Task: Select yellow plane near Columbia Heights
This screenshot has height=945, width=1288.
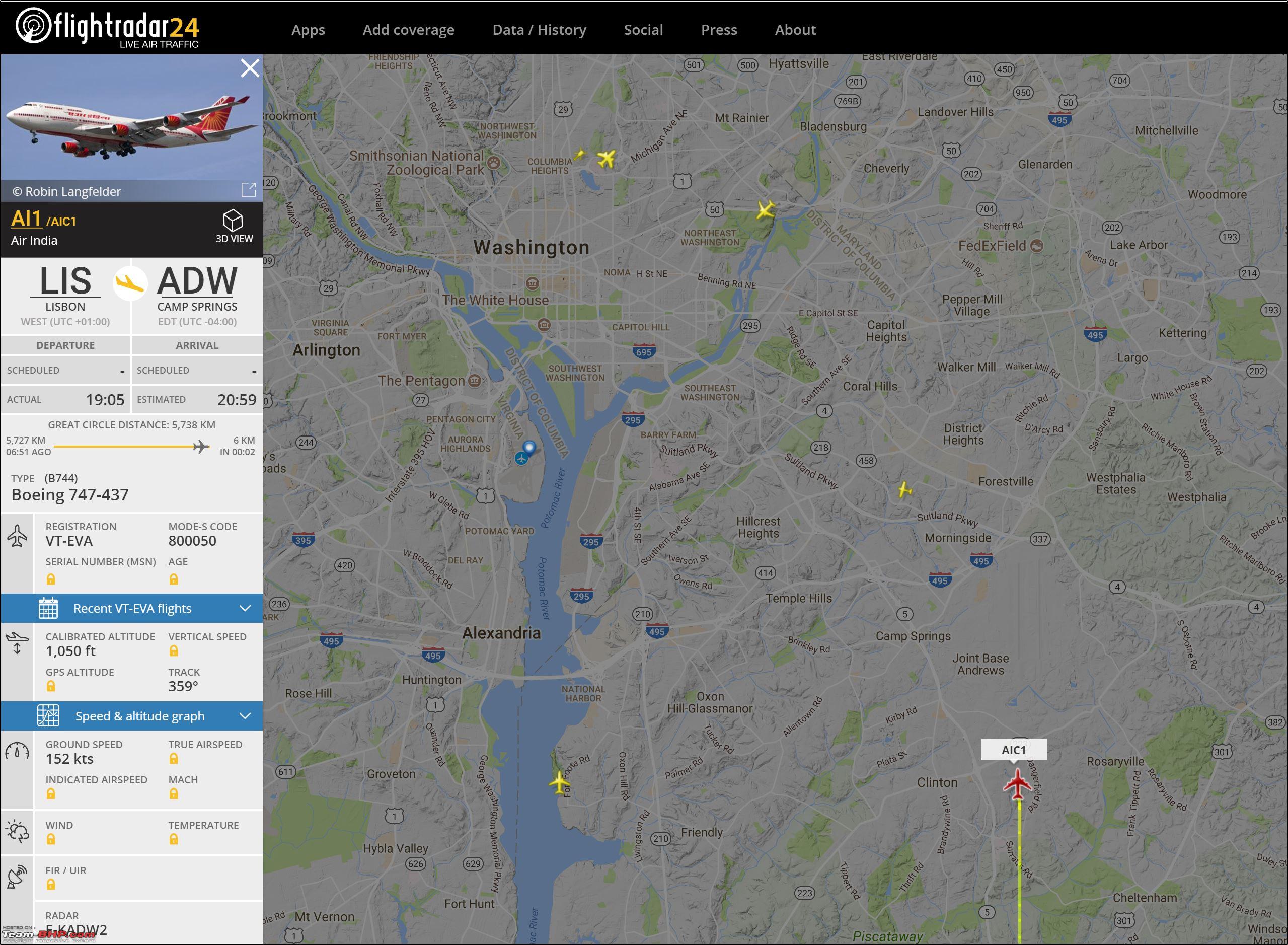Action: pyautogui.click(x=605, y=159)
